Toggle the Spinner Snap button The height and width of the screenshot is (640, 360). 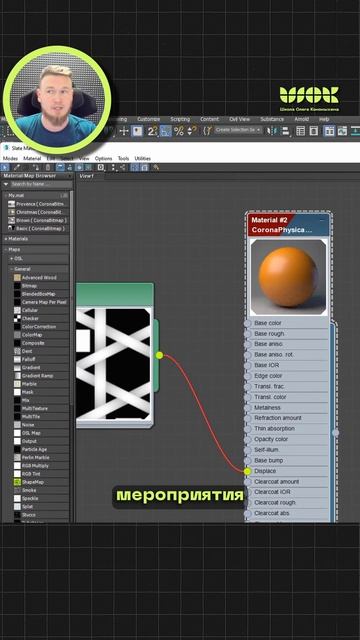(192, 131)
